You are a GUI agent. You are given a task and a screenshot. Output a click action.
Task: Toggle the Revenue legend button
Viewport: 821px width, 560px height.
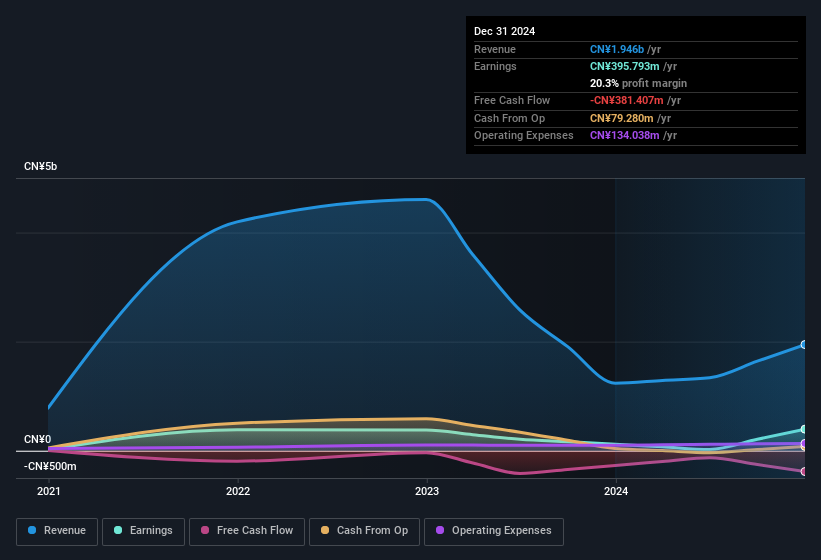coord(57,531)
